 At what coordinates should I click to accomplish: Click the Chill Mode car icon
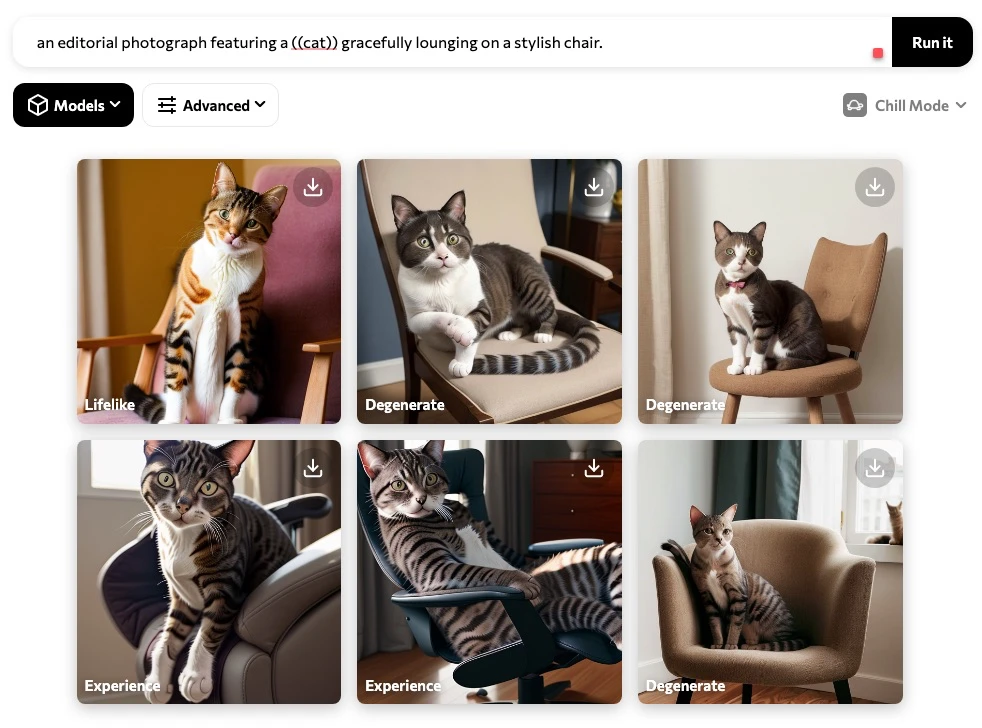(x=855, y=105)
